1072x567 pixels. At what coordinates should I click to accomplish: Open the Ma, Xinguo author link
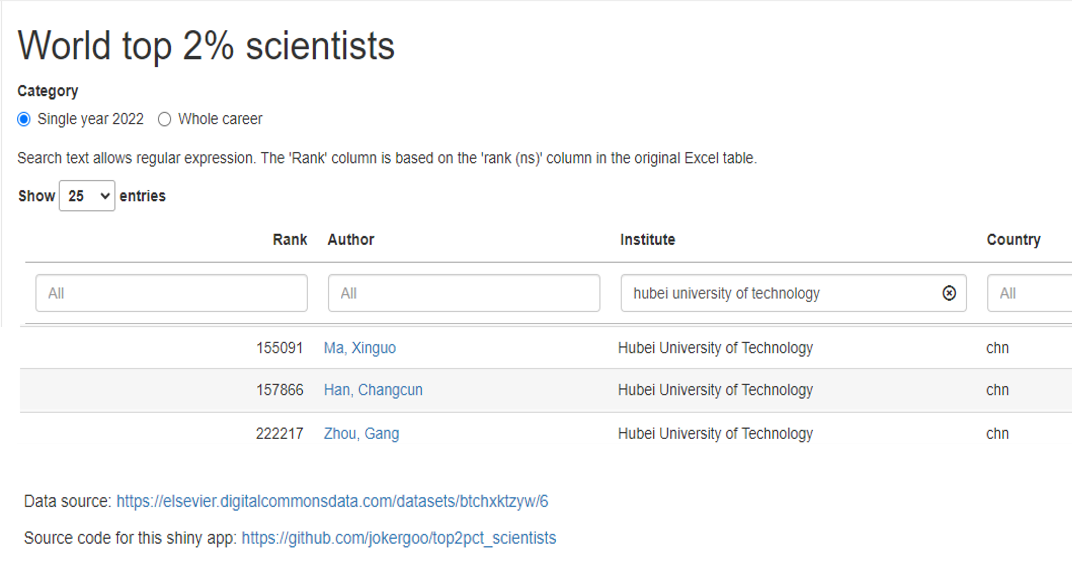[360, 348]
